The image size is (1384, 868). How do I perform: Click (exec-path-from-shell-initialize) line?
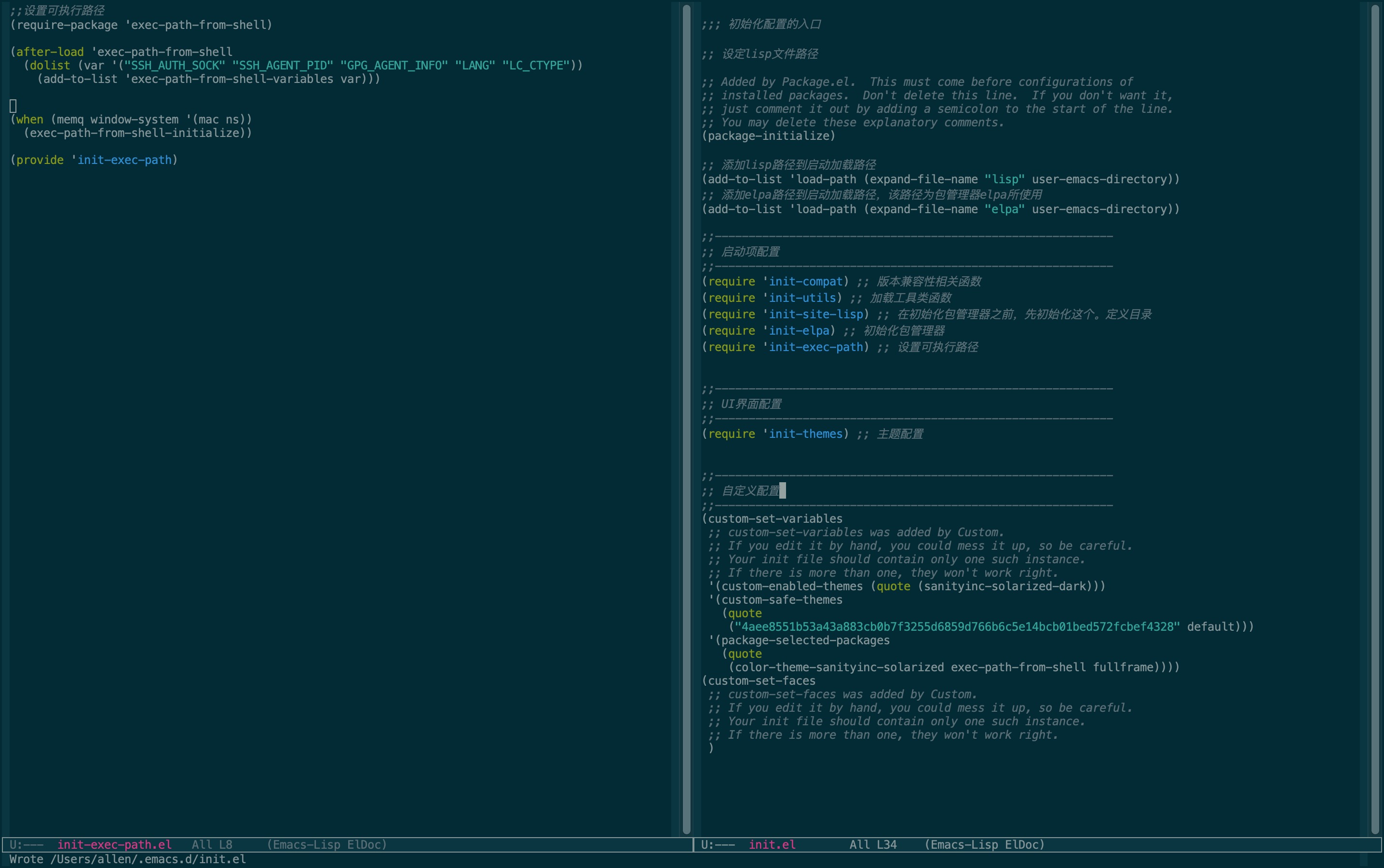pos(138,133)
